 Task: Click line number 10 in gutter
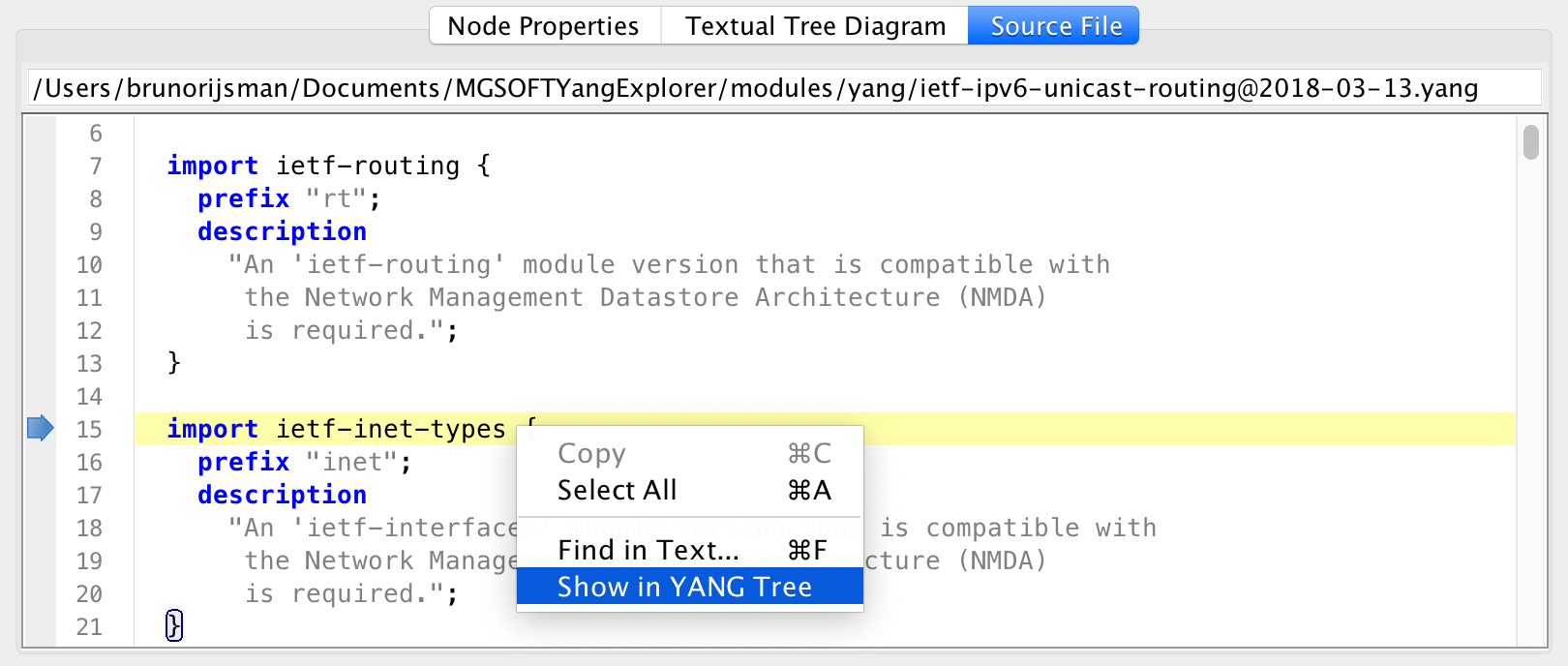point(89,265)
